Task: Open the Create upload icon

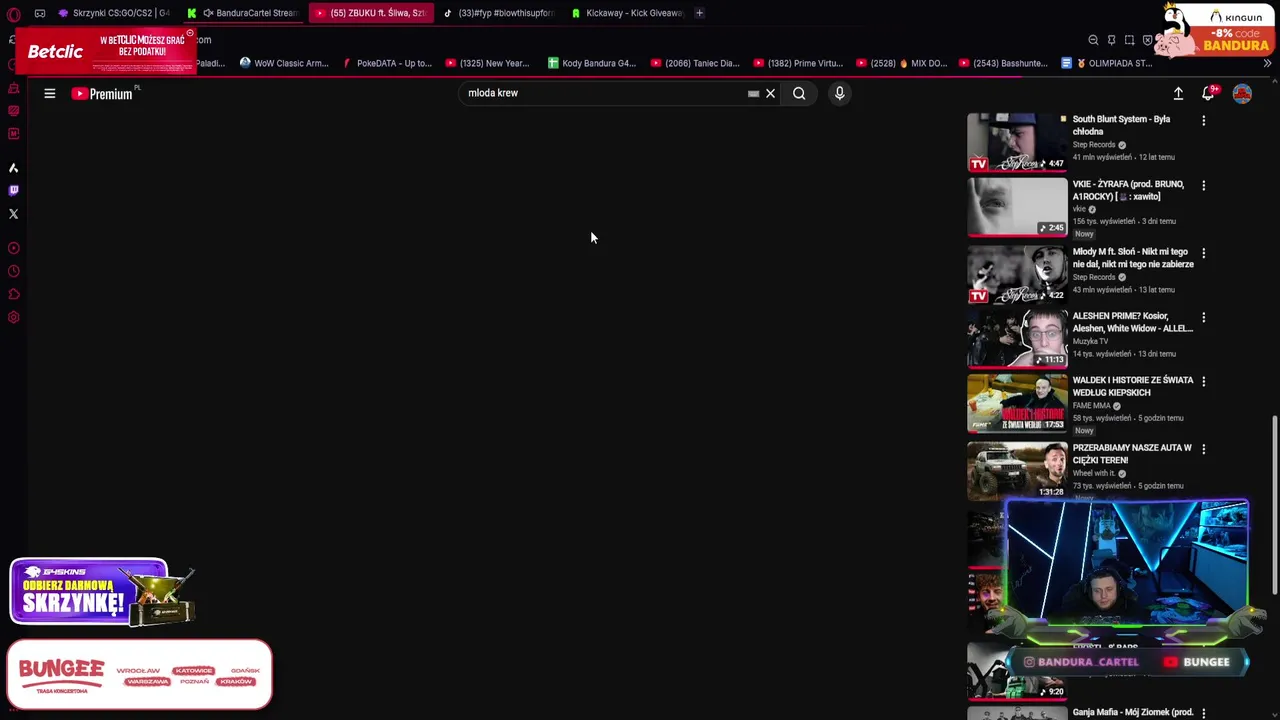Action: click(1178, 93)
